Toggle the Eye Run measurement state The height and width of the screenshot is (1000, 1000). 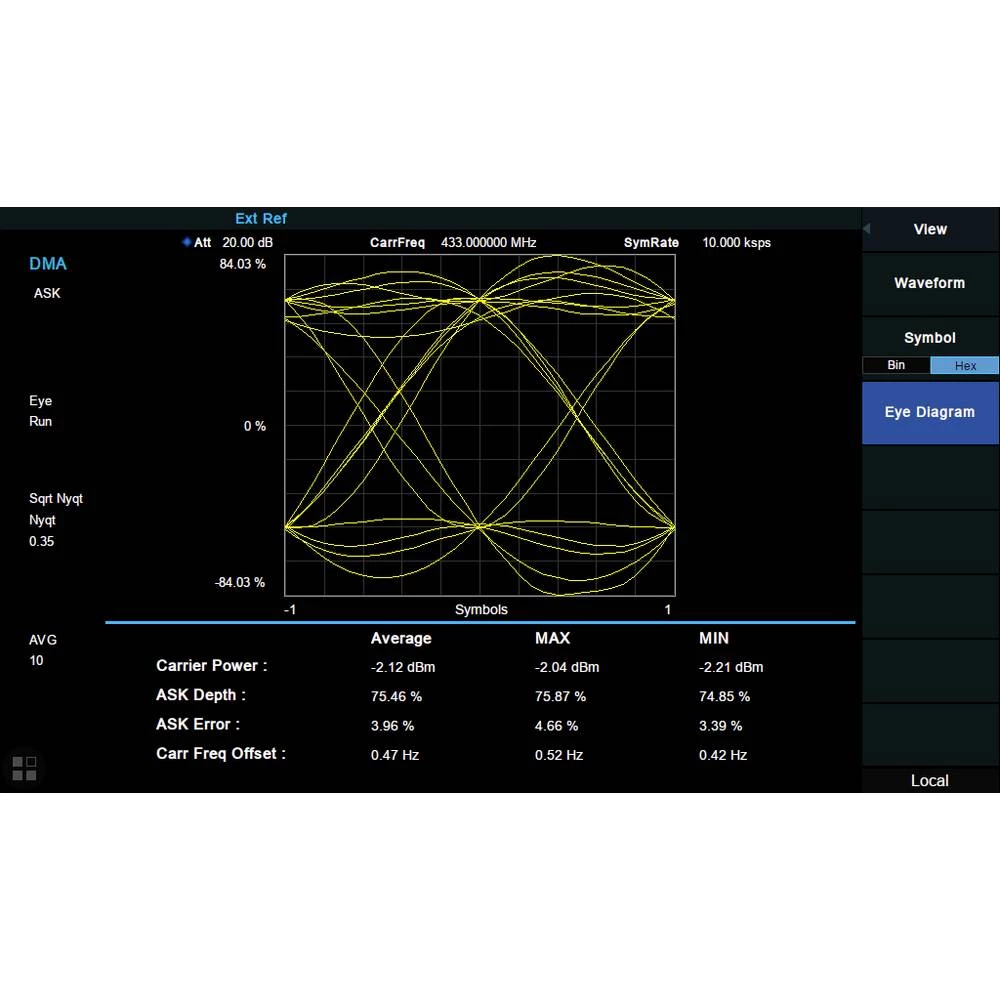click(x=40, y=411)
